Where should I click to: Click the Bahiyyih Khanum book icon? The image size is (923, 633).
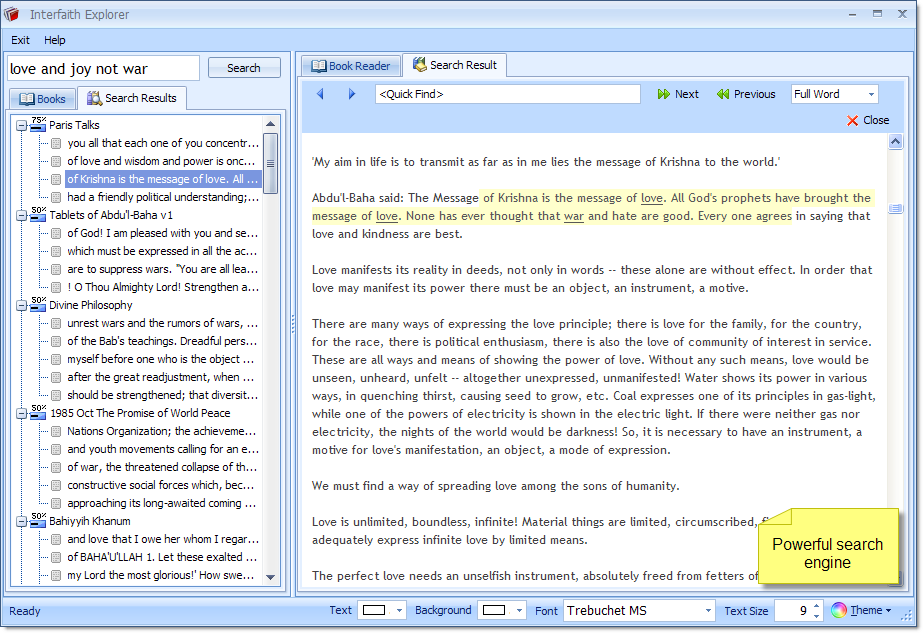(39, 521)
